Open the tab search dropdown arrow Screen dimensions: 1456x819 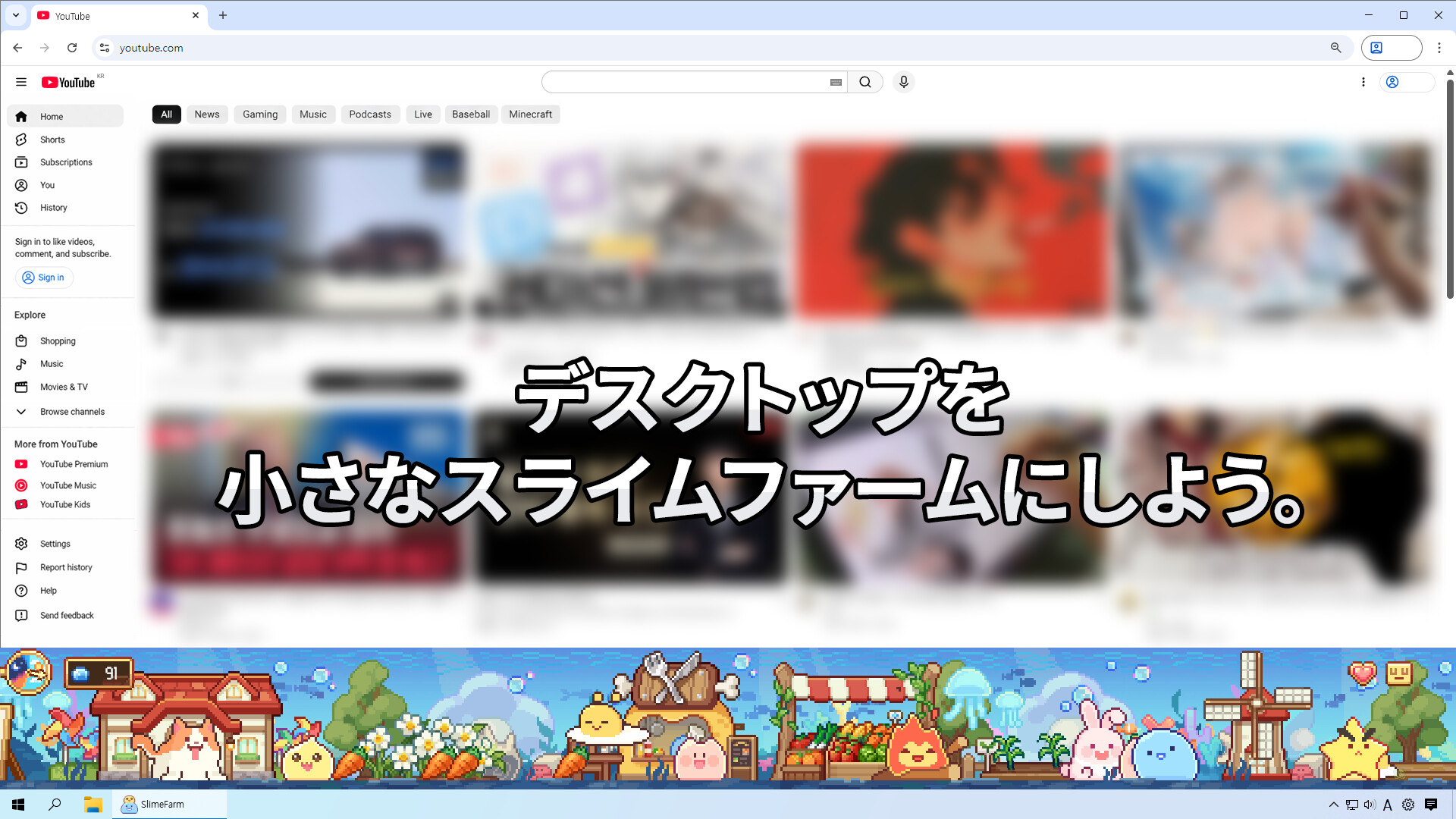tap(16, 15)
